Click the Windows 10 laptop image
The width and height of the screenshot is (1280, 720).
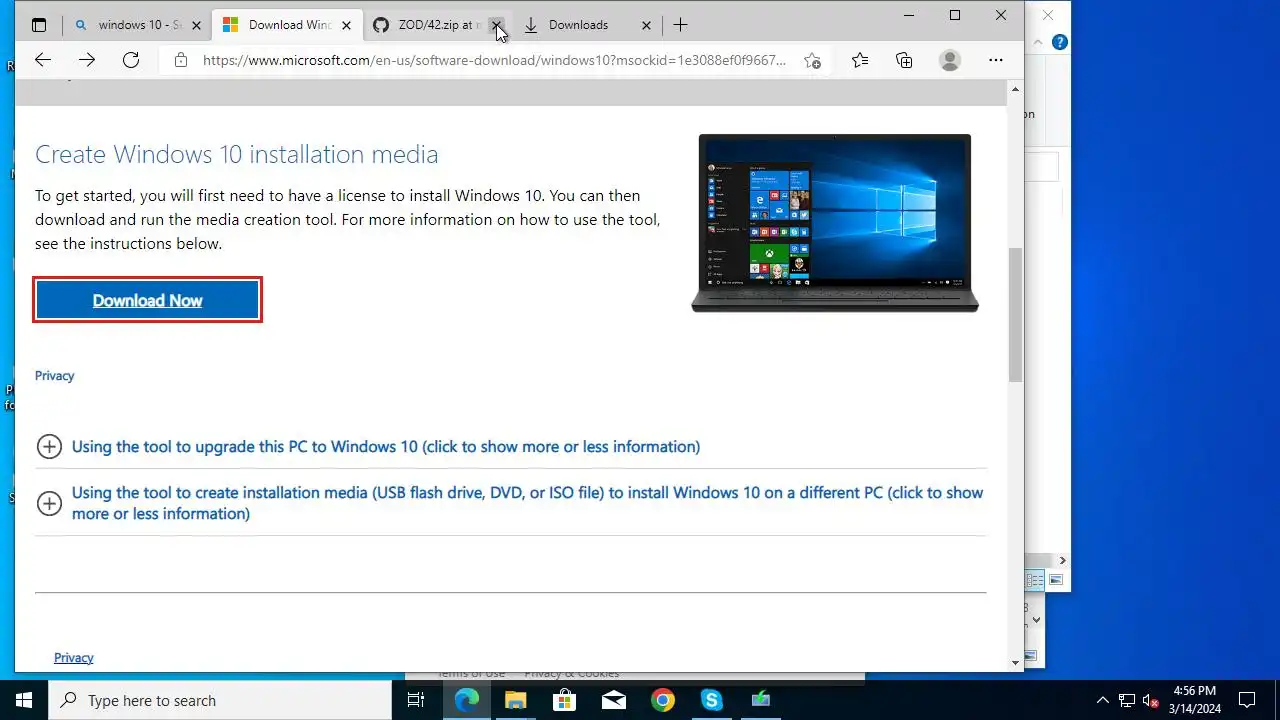(835, 223)
